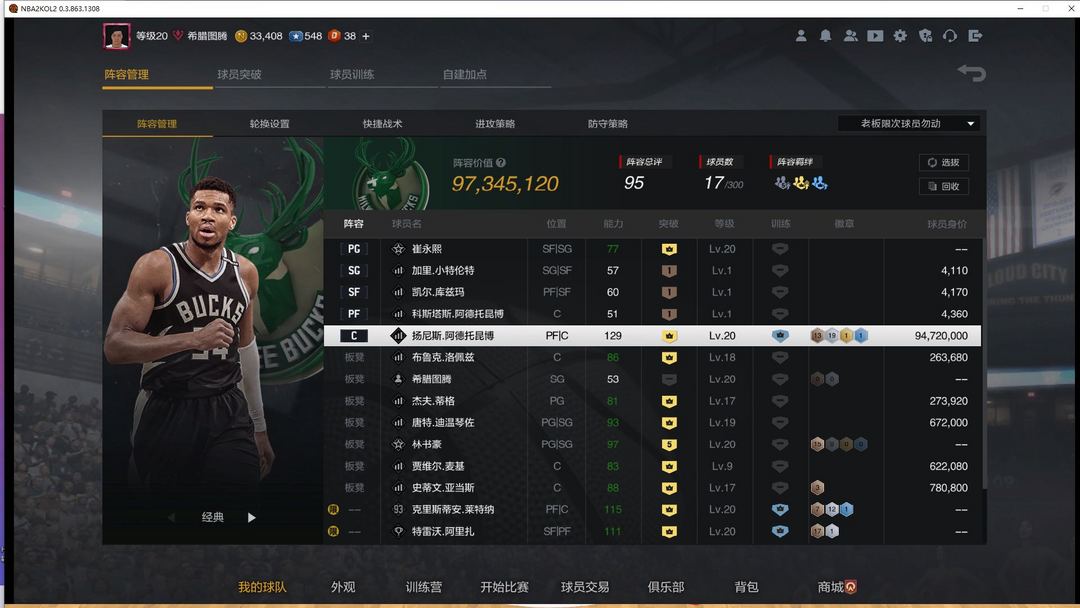Click the blue star currency 548

pos(305,36)
